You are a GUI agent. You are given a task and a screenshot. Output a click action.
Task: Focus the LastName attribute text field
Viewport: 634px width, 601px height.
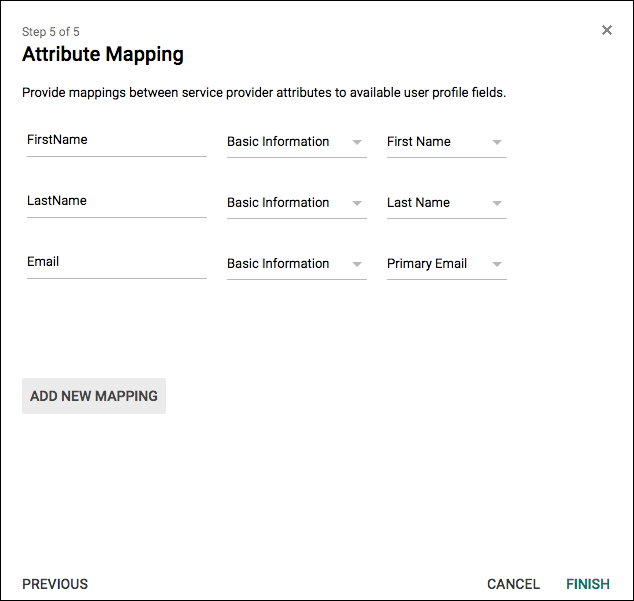(x=116, y=202)
